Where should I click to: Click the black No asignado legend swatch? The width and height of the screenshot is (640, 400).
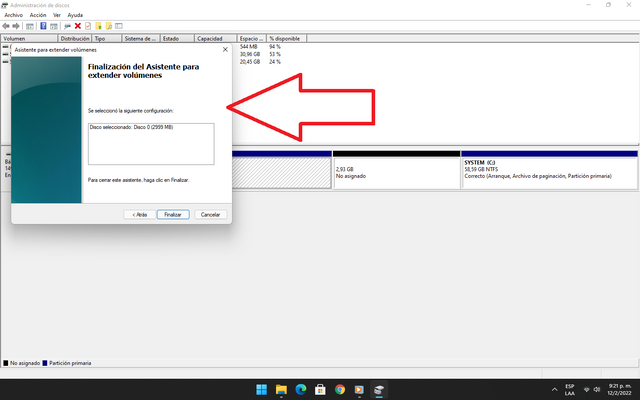6,363
